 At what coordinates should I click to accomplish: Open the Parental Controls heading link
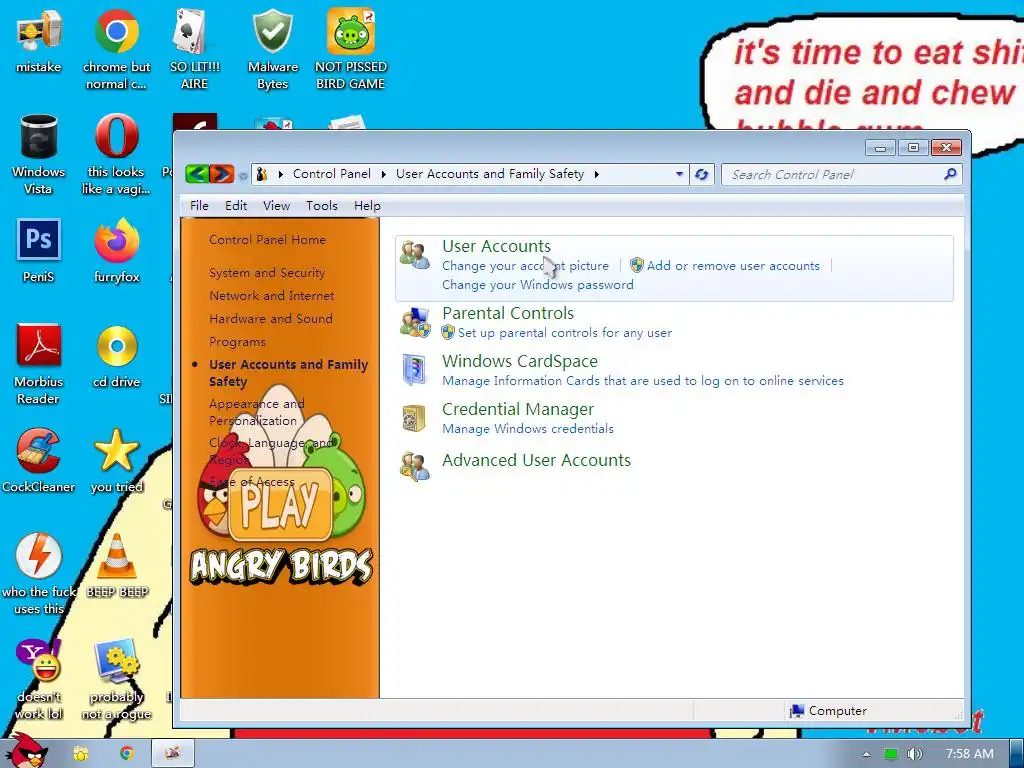(x=507, y=313)
